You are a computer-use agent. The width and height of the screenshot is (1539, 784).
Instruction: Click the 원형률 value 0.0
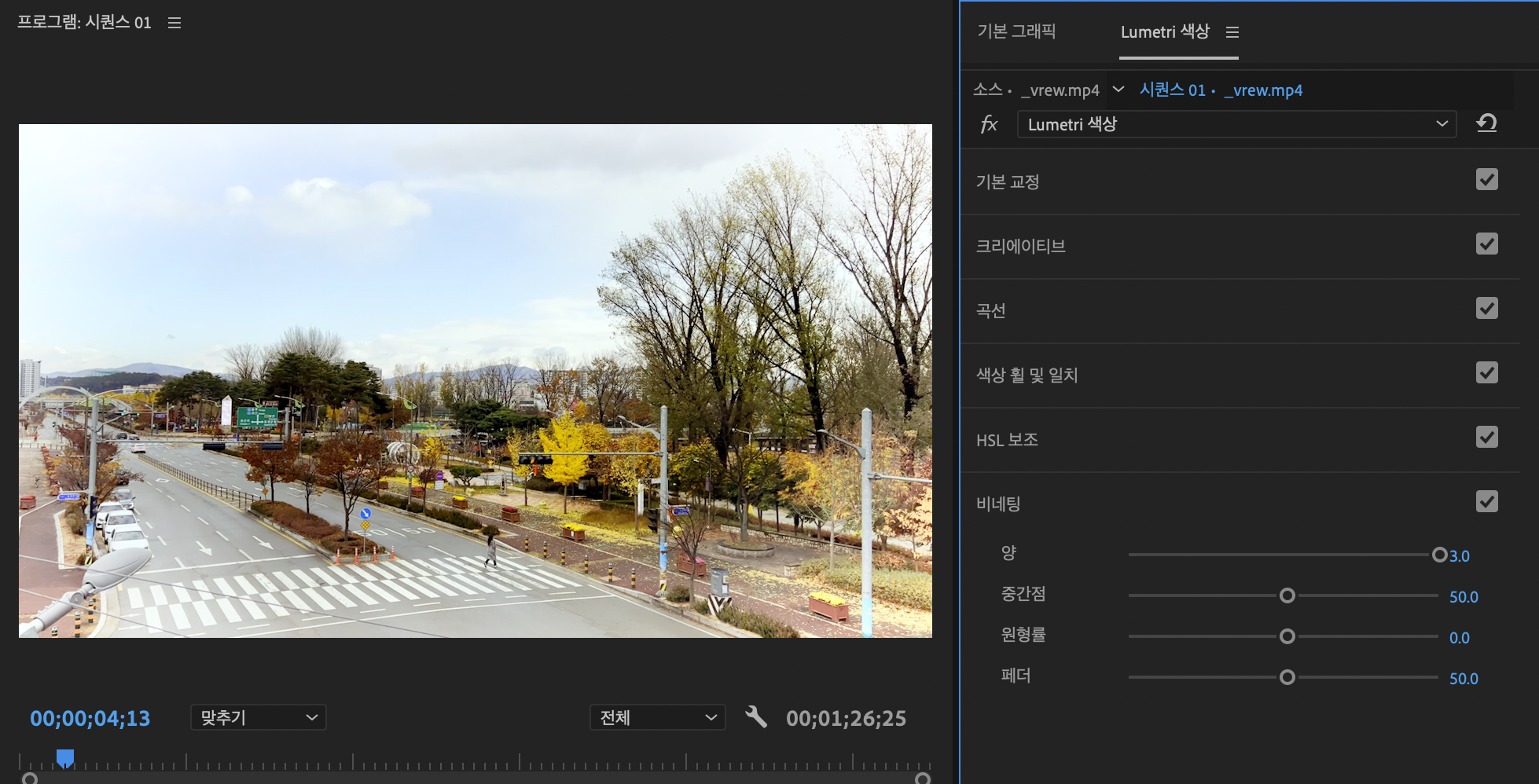coord(1460,637)
